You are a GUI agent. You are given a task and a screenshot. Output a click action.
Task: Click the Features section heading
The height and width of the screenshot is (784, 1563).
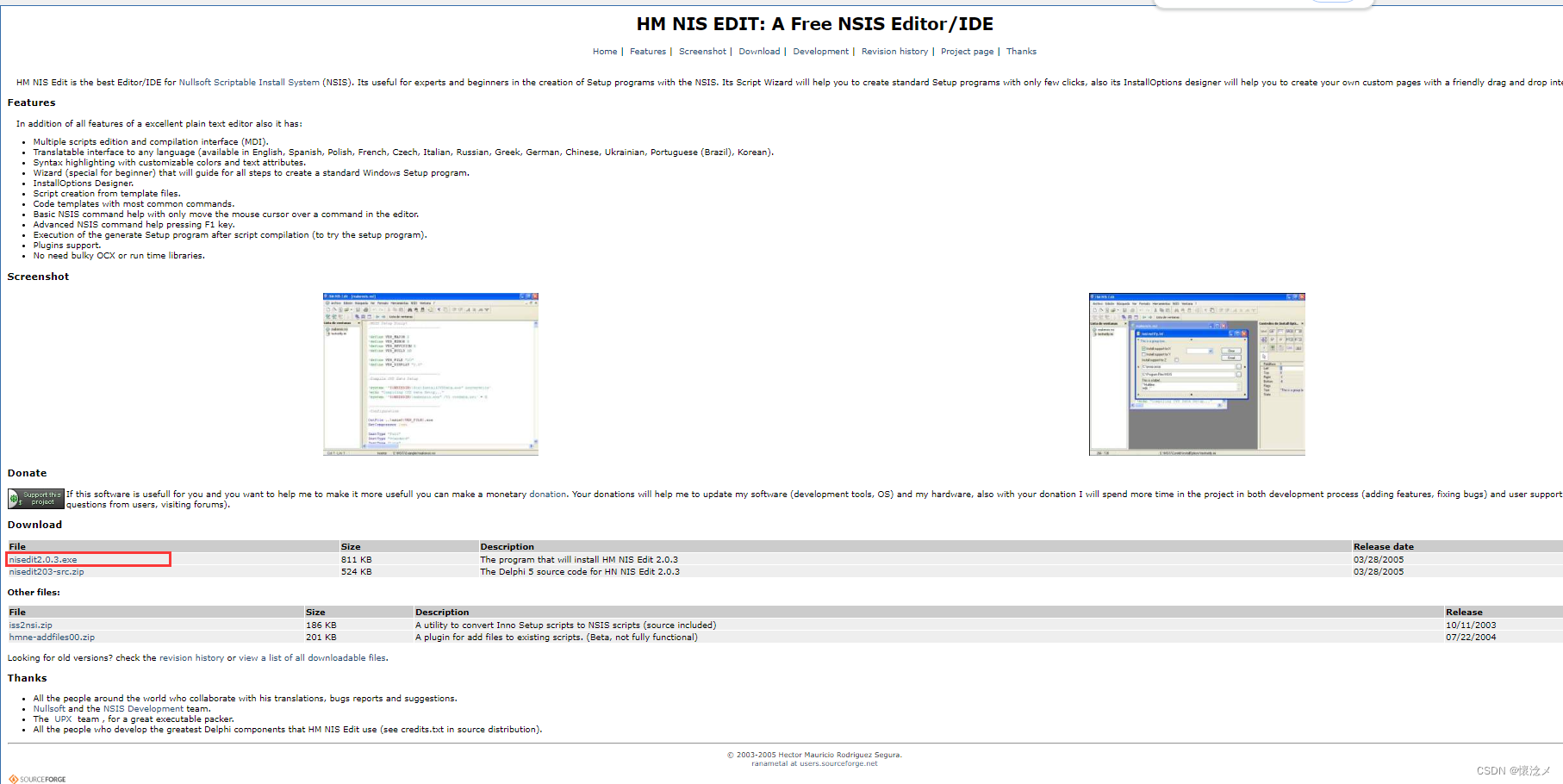tap(31, 103)
